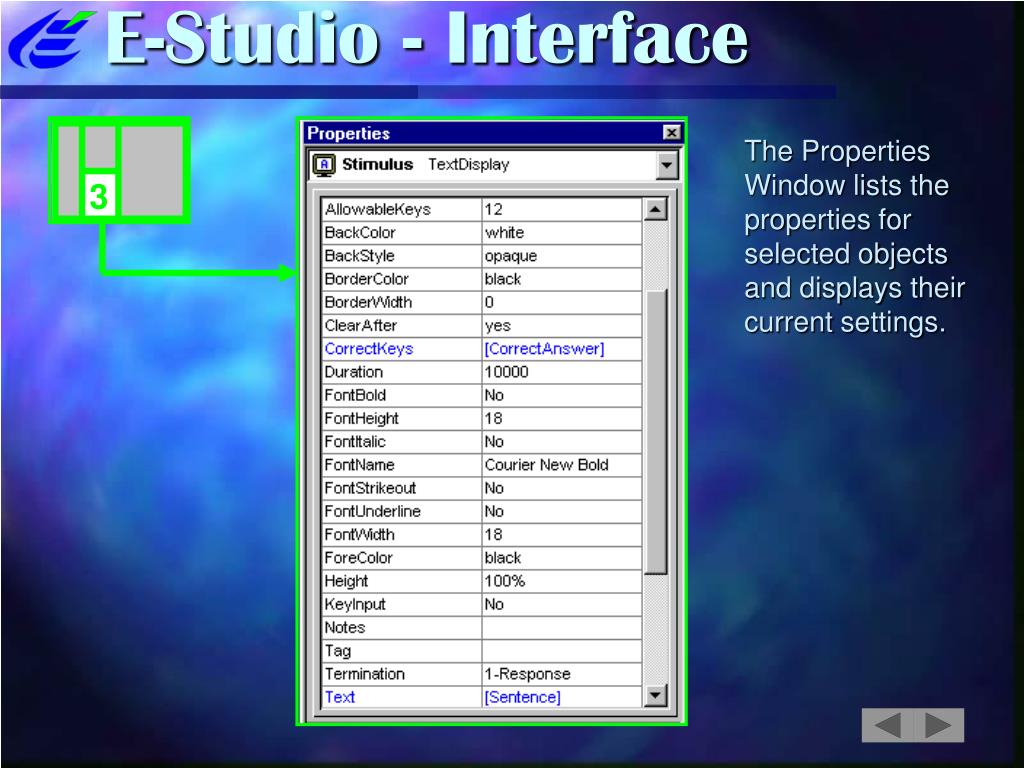Click the FontItalic value No
Screen dimensions: 1024x768
coord(562,442)
